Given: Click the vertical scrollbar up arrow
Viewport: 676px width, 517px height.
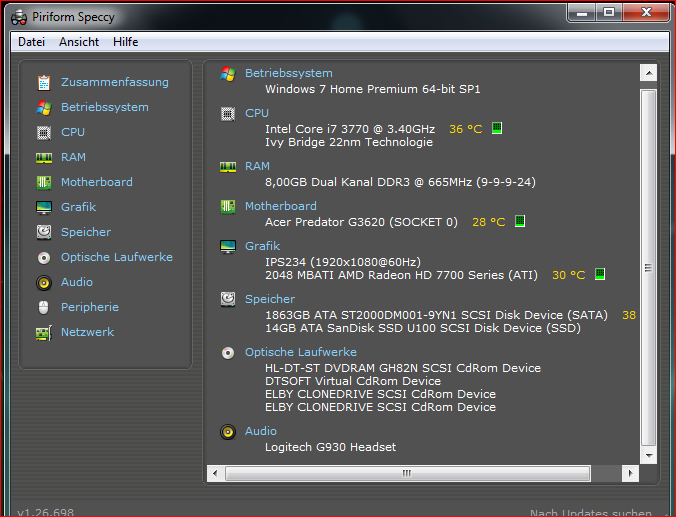Looking at the screenshot, I should click(x=648, y=73).
